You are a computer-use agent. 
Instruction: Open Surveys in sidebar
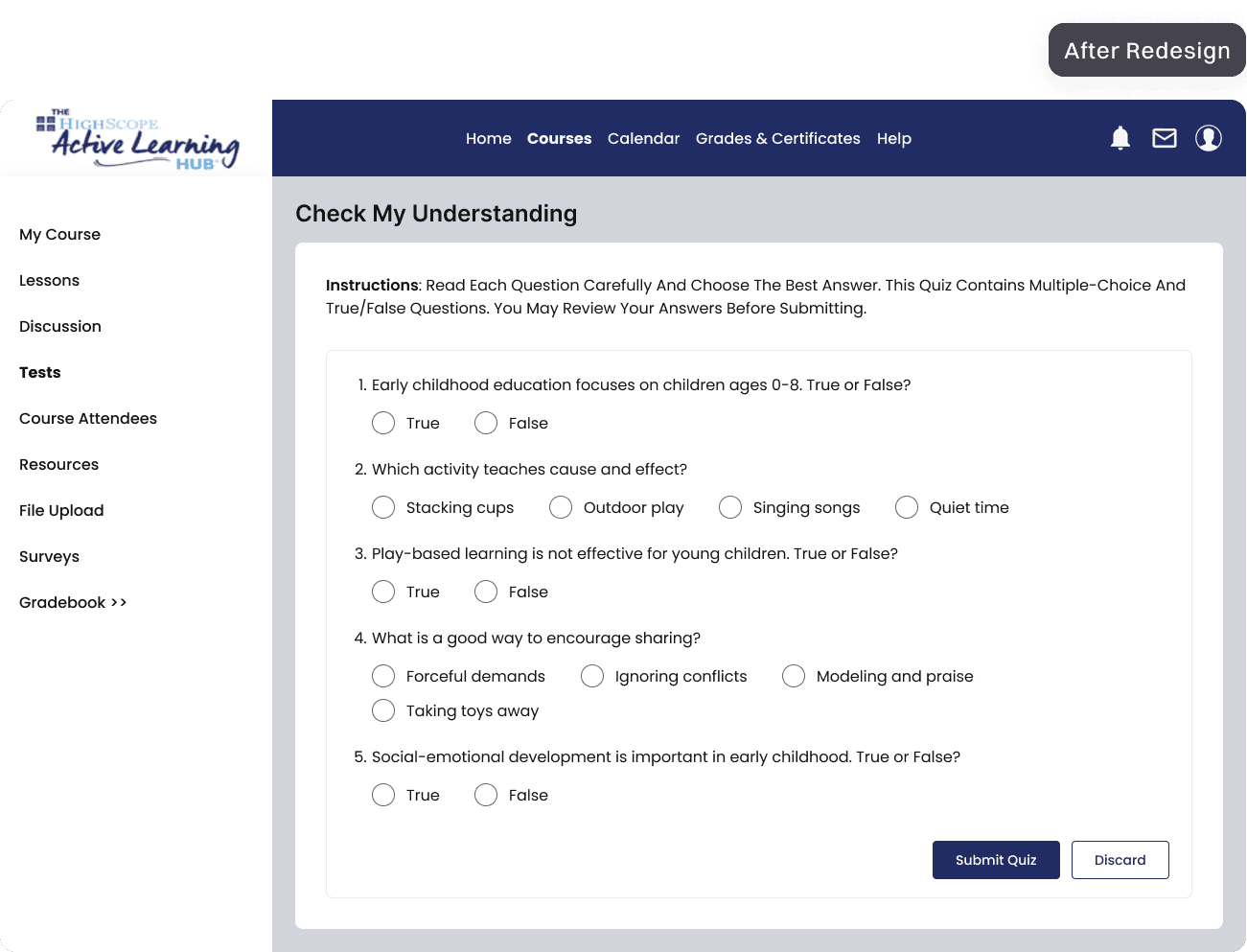pos(49,556)
